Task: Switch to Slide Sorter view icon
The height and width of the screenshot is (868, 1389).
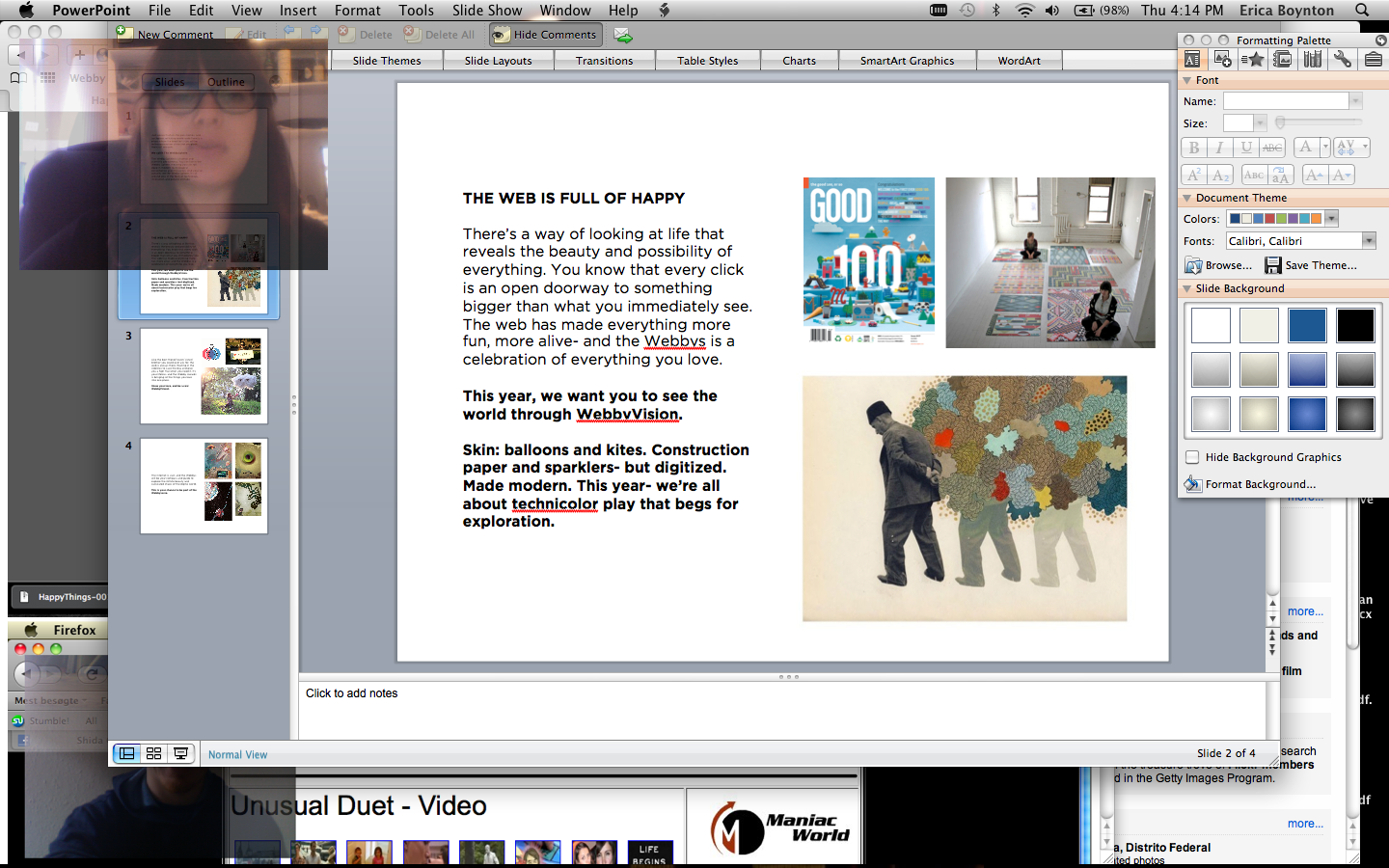Action: pos(153,753)
